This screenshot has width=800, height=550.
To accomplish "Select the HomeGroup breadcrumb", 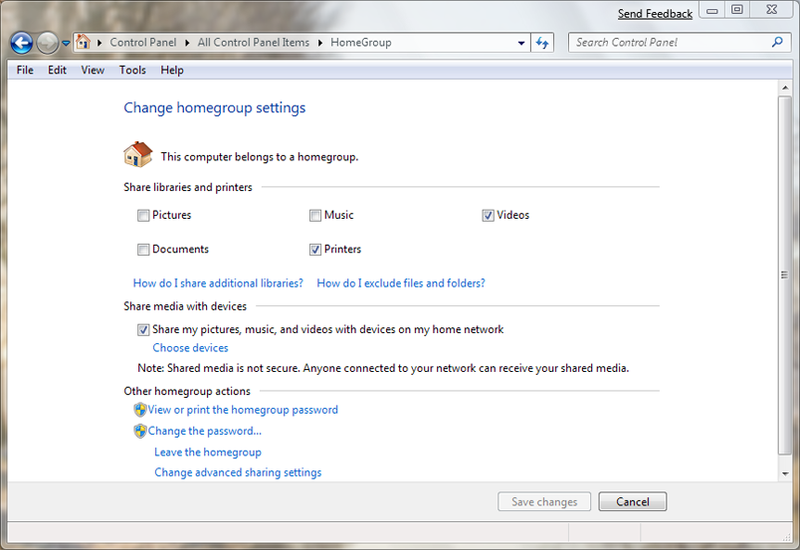I will 361,42.
